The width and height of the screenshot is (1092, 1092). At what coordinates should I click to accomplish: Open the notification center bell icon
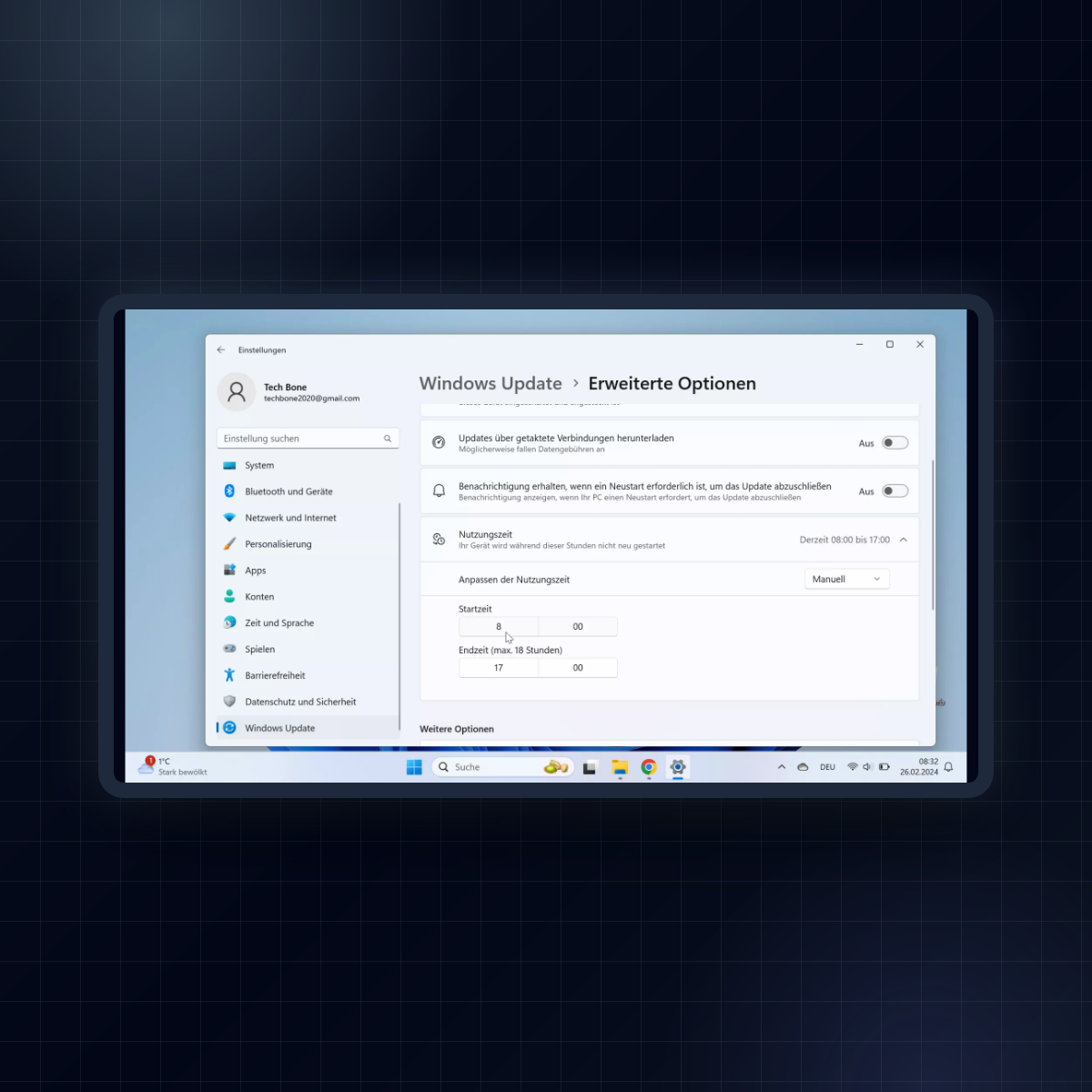coord(948,767)
